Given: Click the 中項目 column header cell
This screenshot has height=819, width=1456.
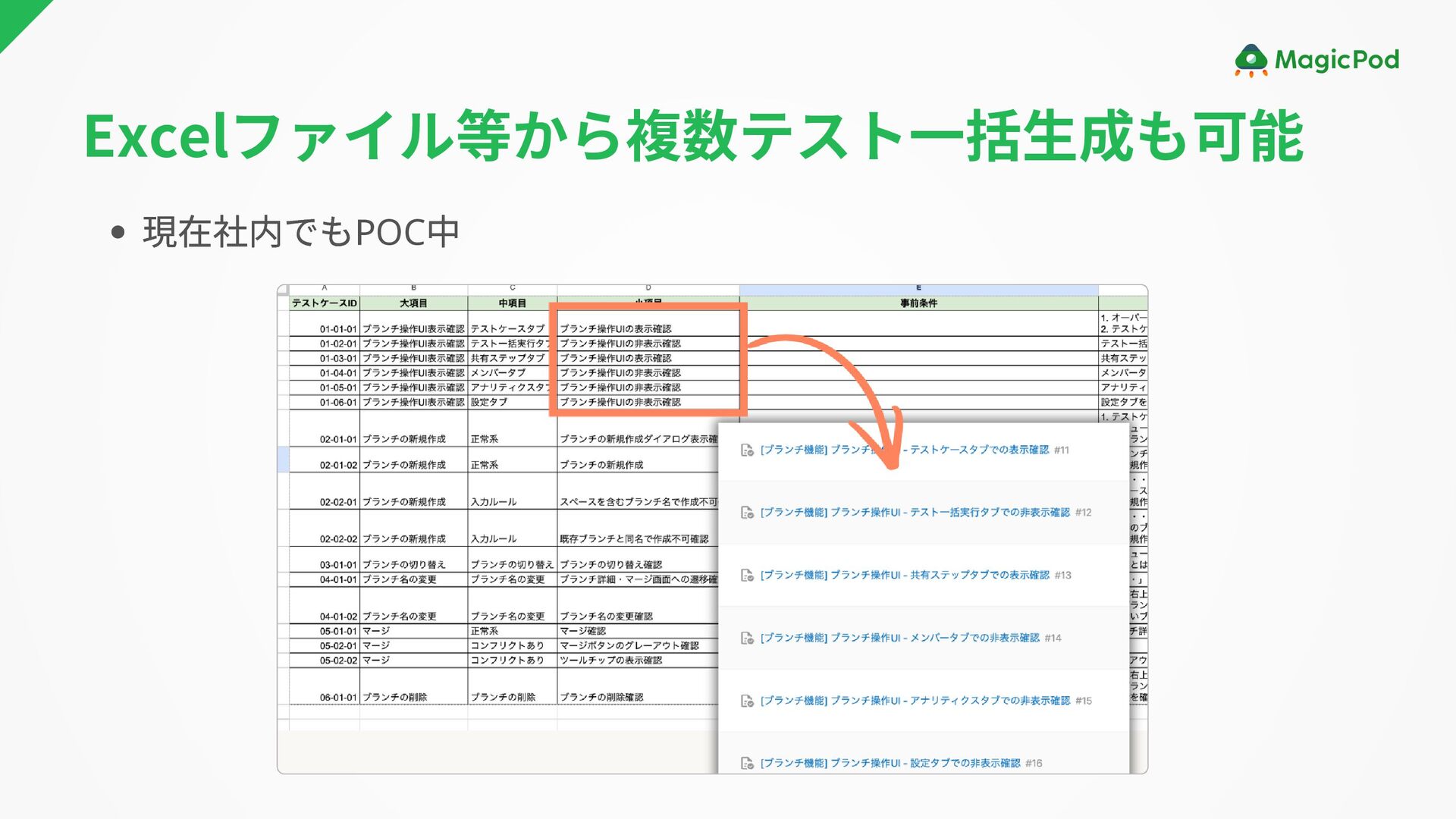Looking at the screenshot, I should tap(512, 303).
